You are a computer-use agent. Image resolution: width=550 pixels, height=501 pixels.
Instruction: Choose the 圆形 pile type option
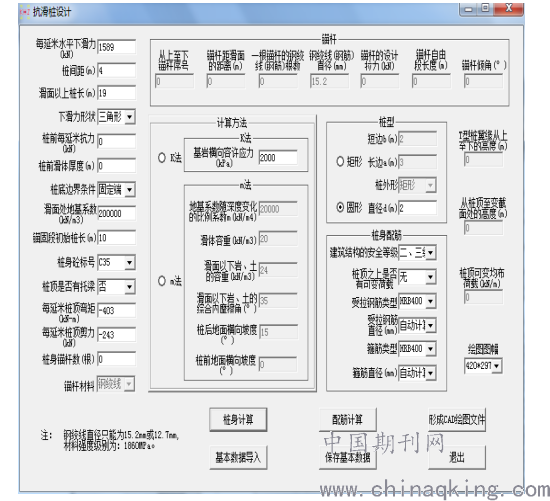tap(340, 207)
